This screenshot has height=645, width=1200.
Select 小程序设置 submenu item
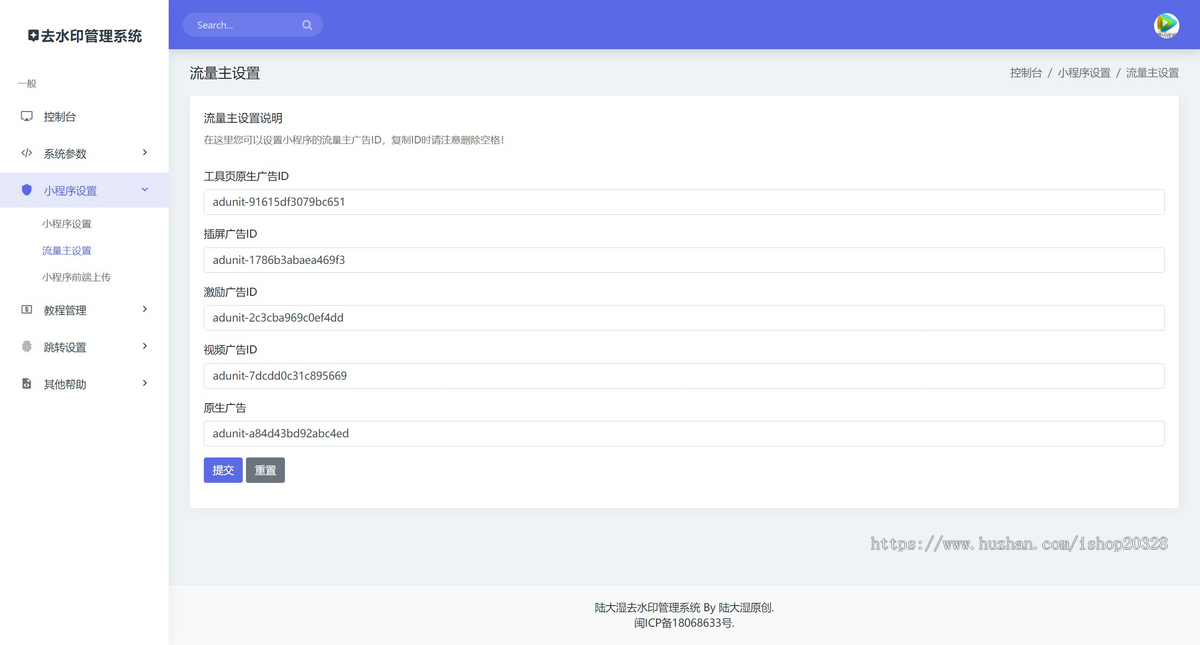[x=67, y=224]
